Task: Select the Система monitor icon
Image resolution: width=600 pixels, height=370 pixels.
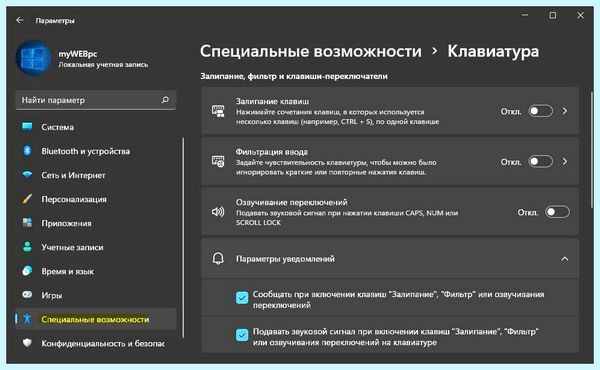Action: 27,127
